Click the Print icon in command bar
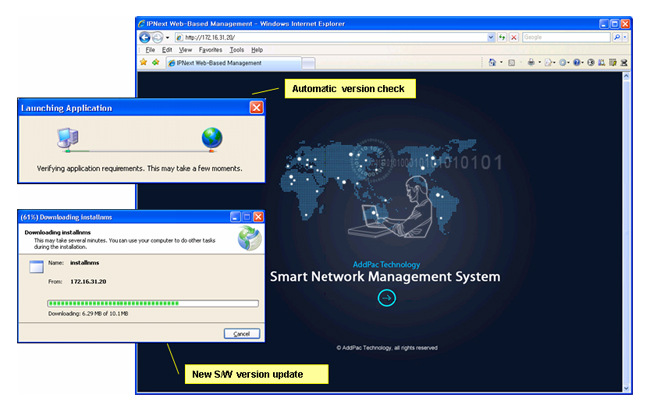Image resolution: width=650 pixels, height=412 pixels. click(x=531, y=62)
